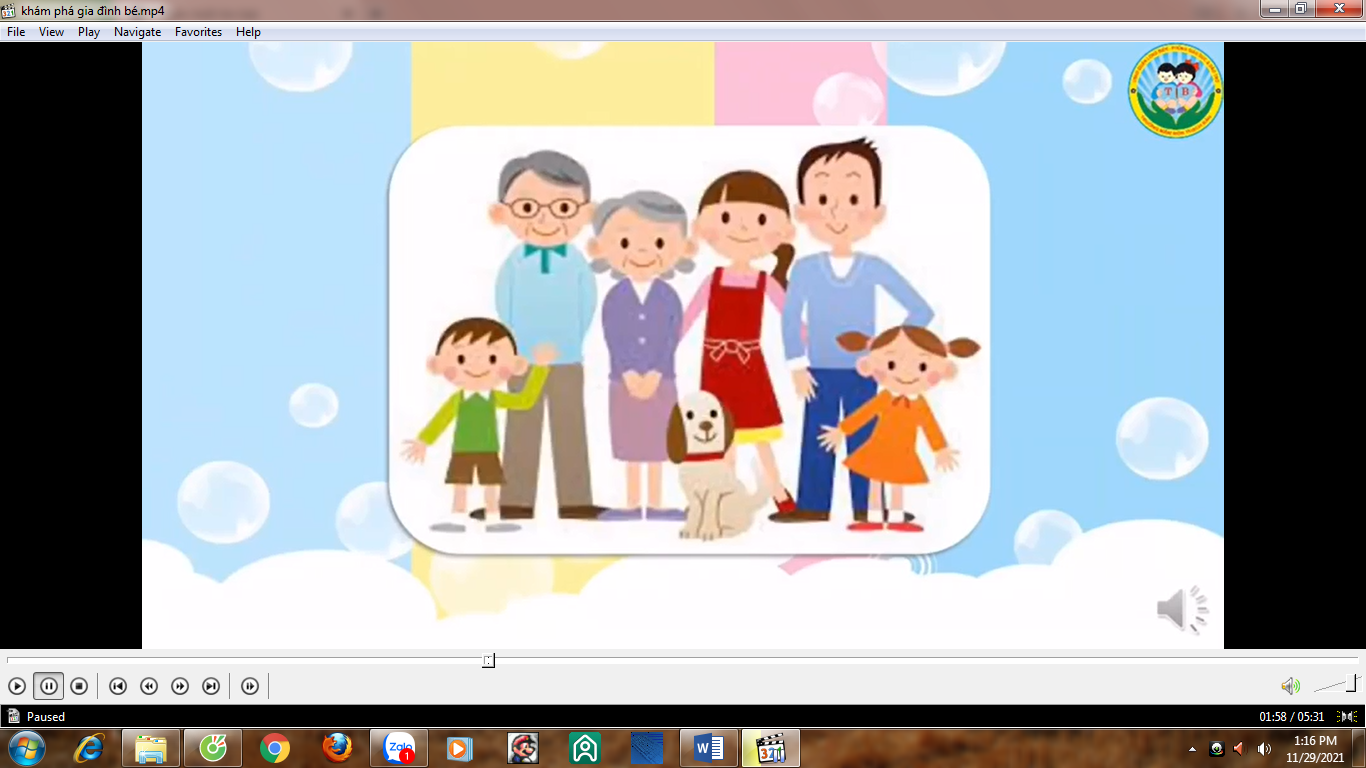Click the 01:58 / 05:31 time display
The height and width of the screenshot is (768, 1366).
(1291, 717)
